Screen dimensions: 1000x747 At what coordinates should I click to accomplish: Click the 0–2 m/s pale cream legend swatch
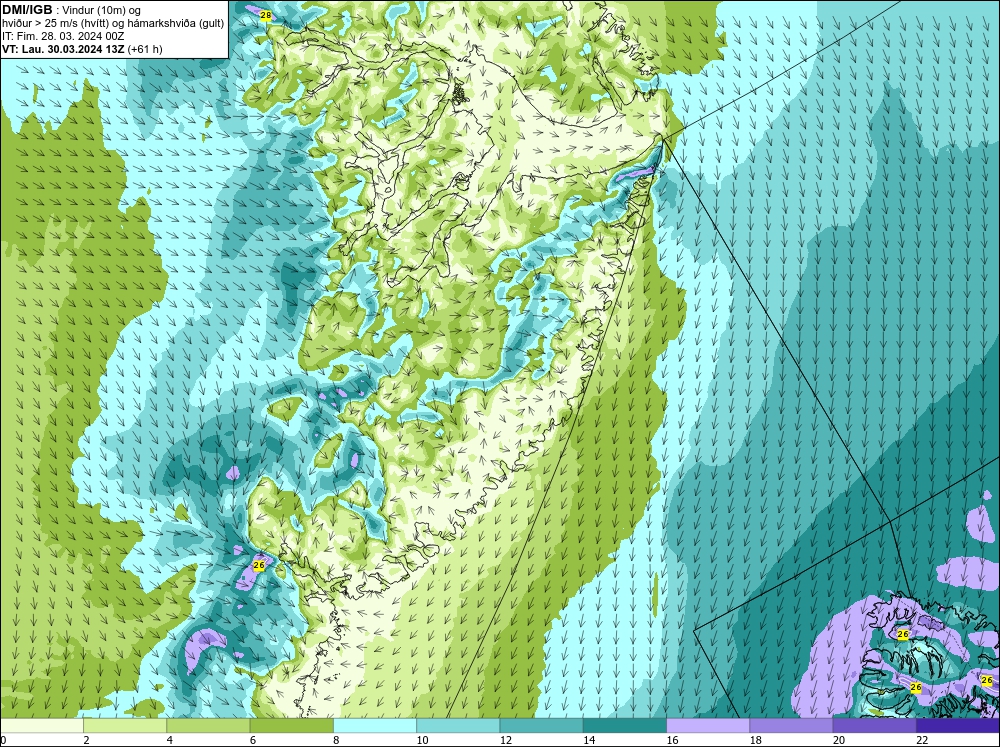pyautogui.click(x=41, y=725)
